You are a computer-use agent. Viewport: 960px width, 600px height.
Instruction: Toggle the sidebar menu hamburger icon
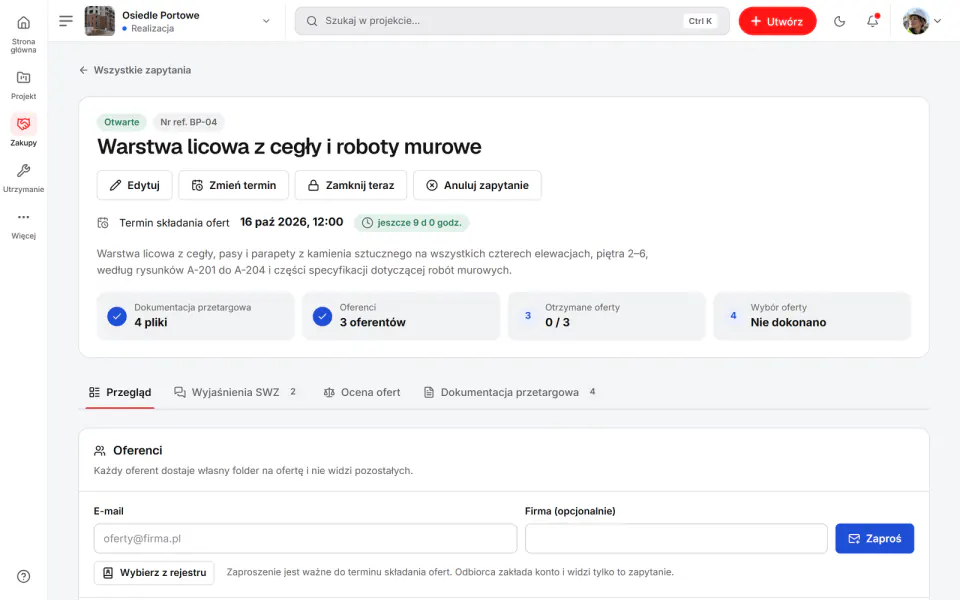(x=66, y=21)
